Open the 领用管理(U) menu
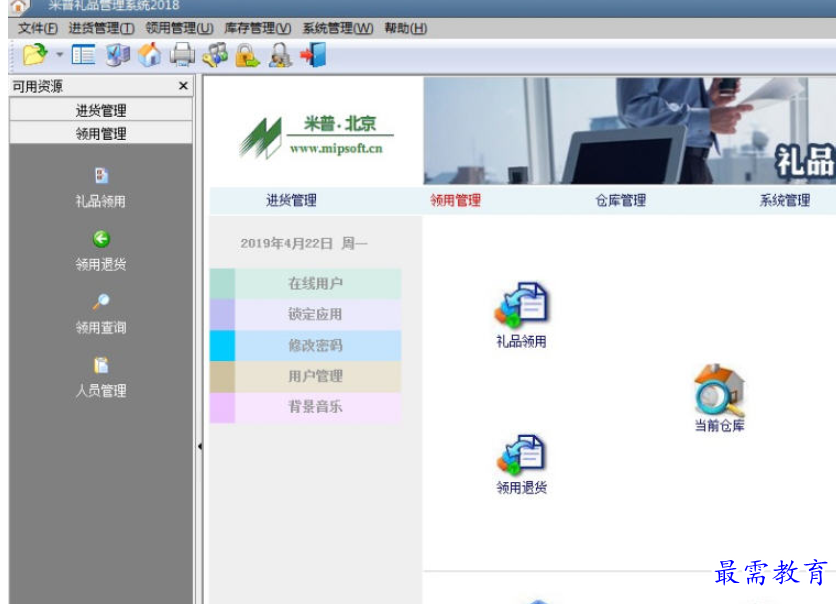 click(x=180, y=28)
